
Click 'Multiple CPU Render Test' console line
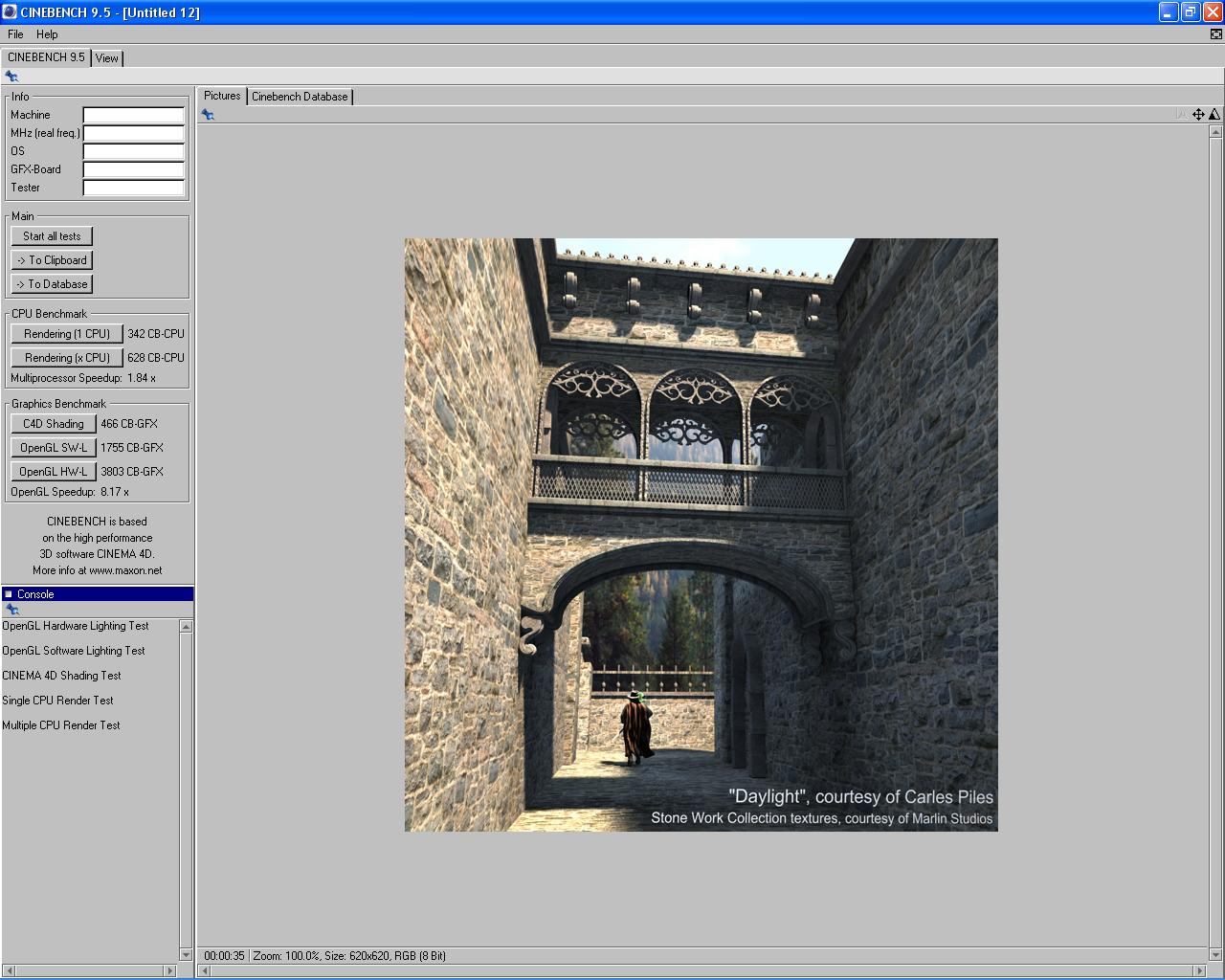pyautogui.click(x=61, y=725)
